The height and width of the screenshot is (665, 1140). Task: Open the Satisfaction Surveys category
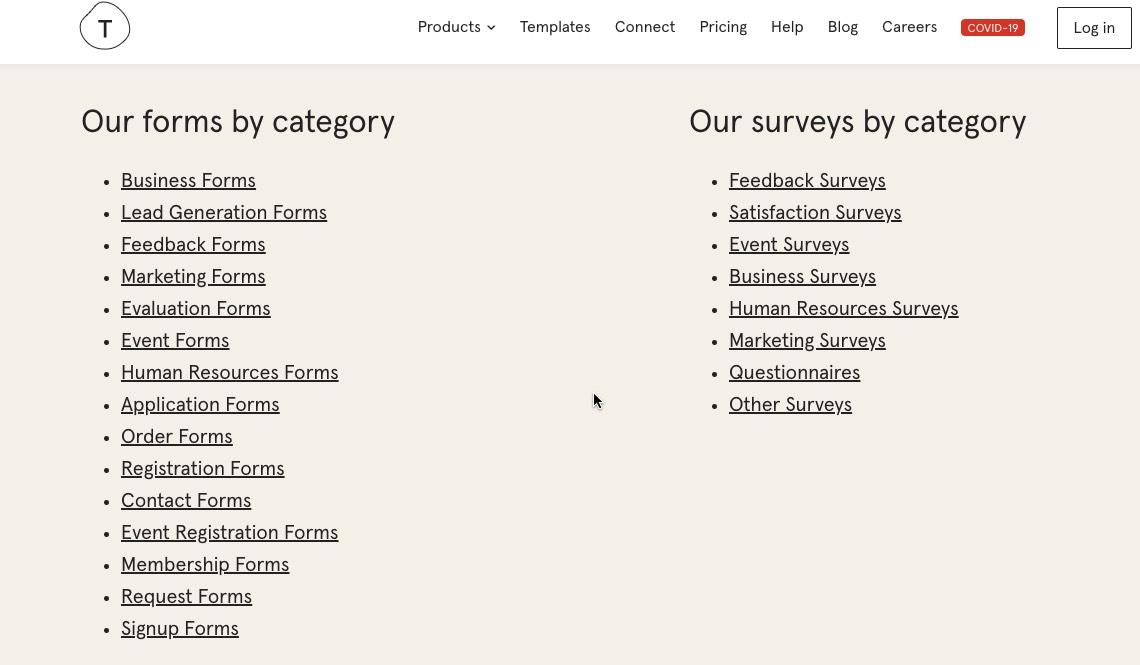pyautogui.click(x=815, y=213)
